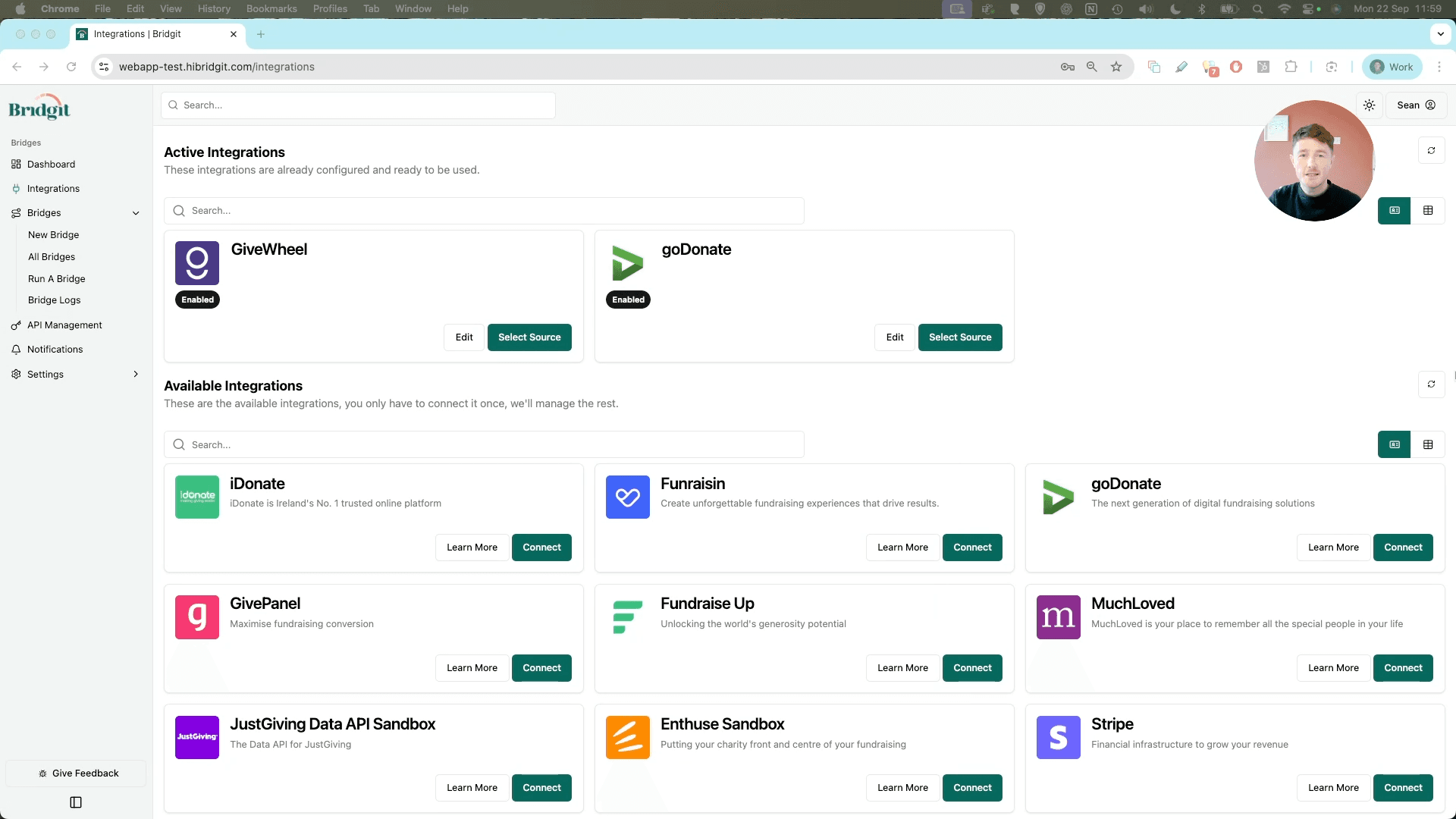
Task: Open Chrome's extensions puzzle icon
Action: [x=1291, y=67]
